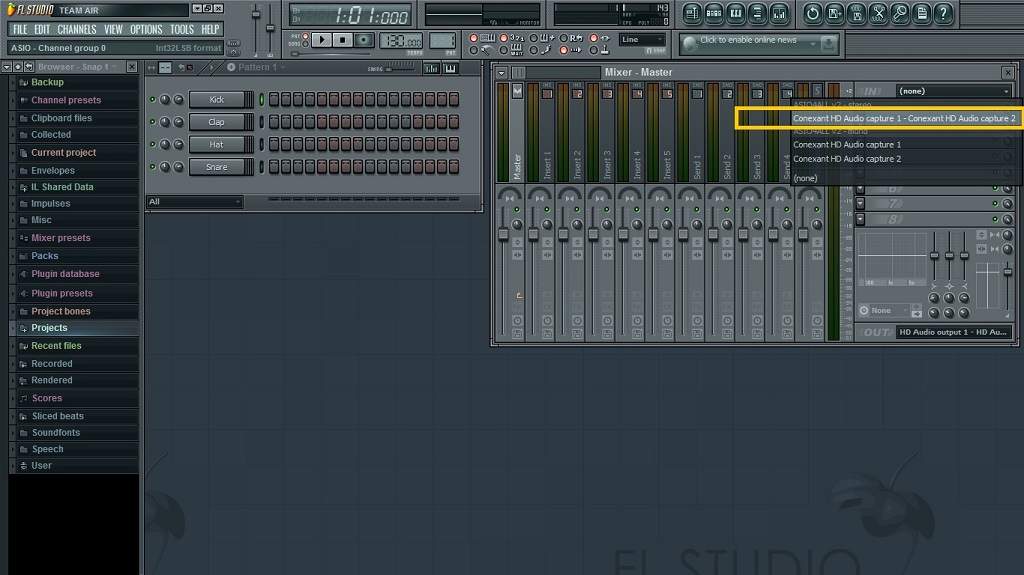
Task: Click the mixer view layout icon beside title
Action: coord(519,73)
